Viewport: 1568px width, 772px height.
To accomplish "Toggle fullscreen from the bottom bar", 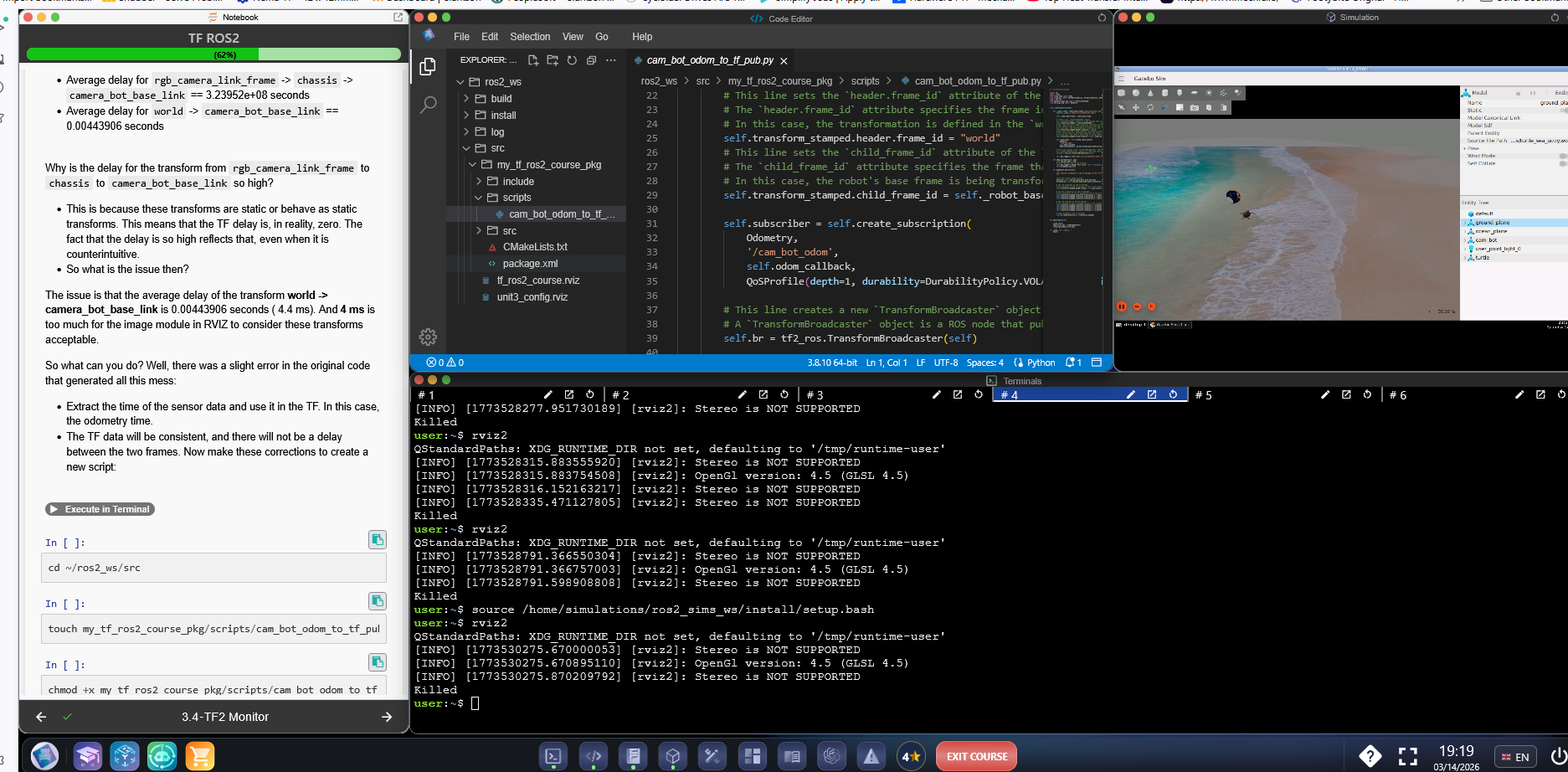I will tap(1408, 756).
